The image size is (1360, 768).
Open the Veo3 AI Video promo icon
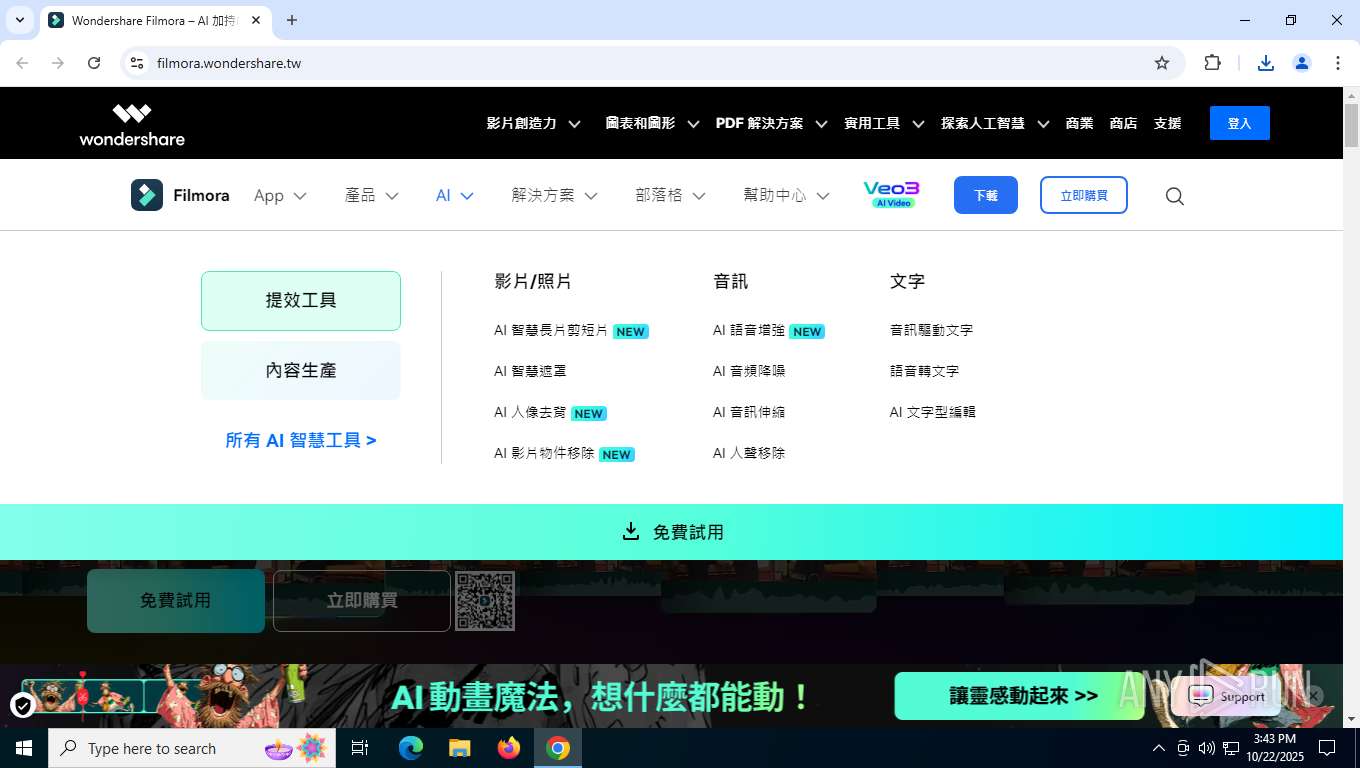pos(891,194)
